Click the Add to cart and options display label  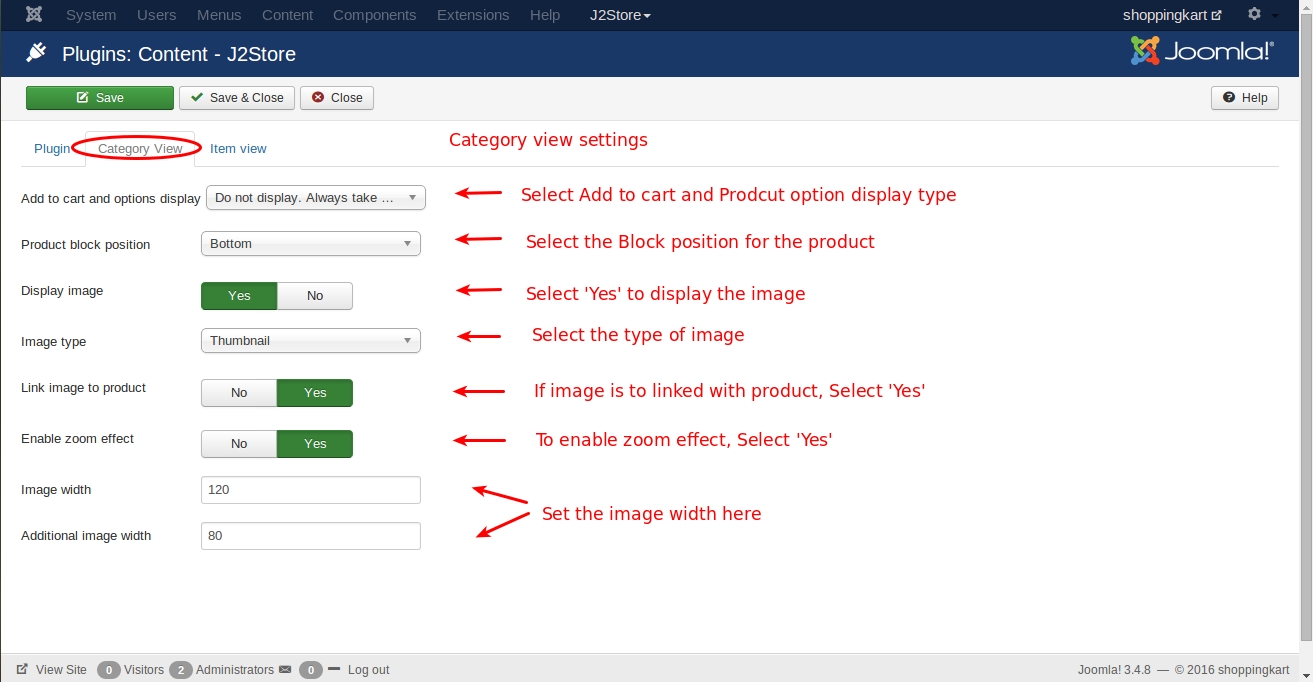pyautogui.click(x=111, y=199)
